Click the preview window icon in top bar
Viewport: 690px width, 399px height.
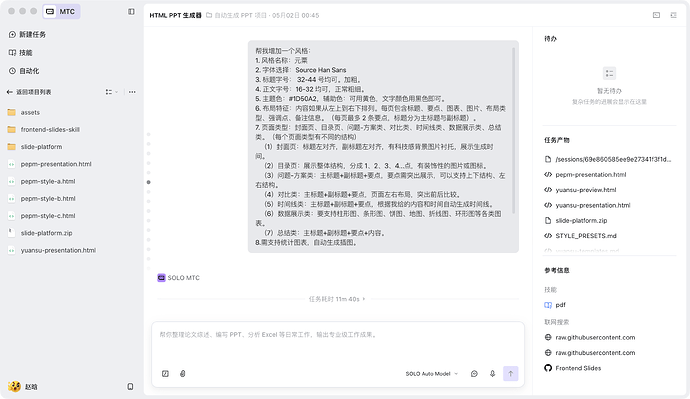pos(656,15)
